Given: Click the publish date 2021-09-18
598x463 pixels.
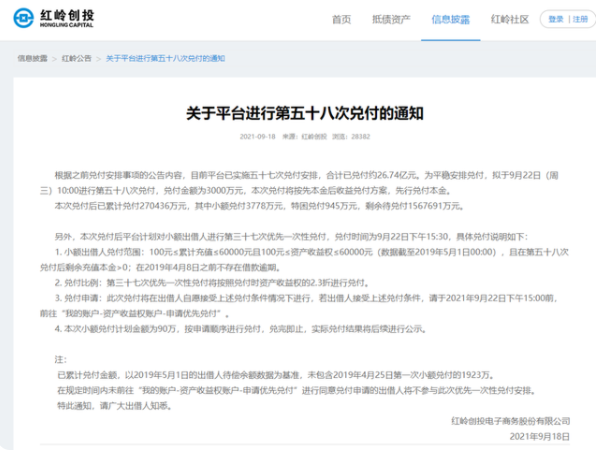Looking at the screenshot, I should click(x=257, y=137).
